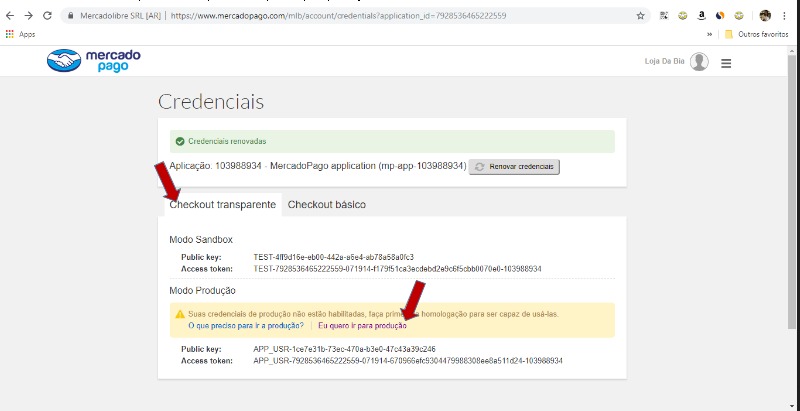The image size is (800, 411).
Task: Bookmark this page with the star
Action: [x=640, y=16]
